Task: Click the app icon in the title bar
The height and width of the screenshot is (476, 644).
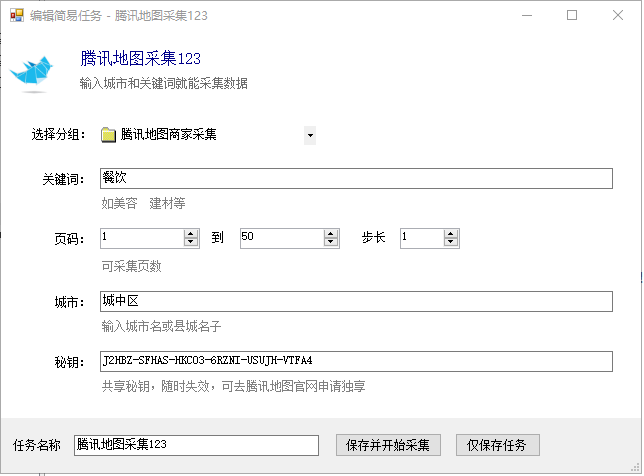Action: [x=17, y=15]
